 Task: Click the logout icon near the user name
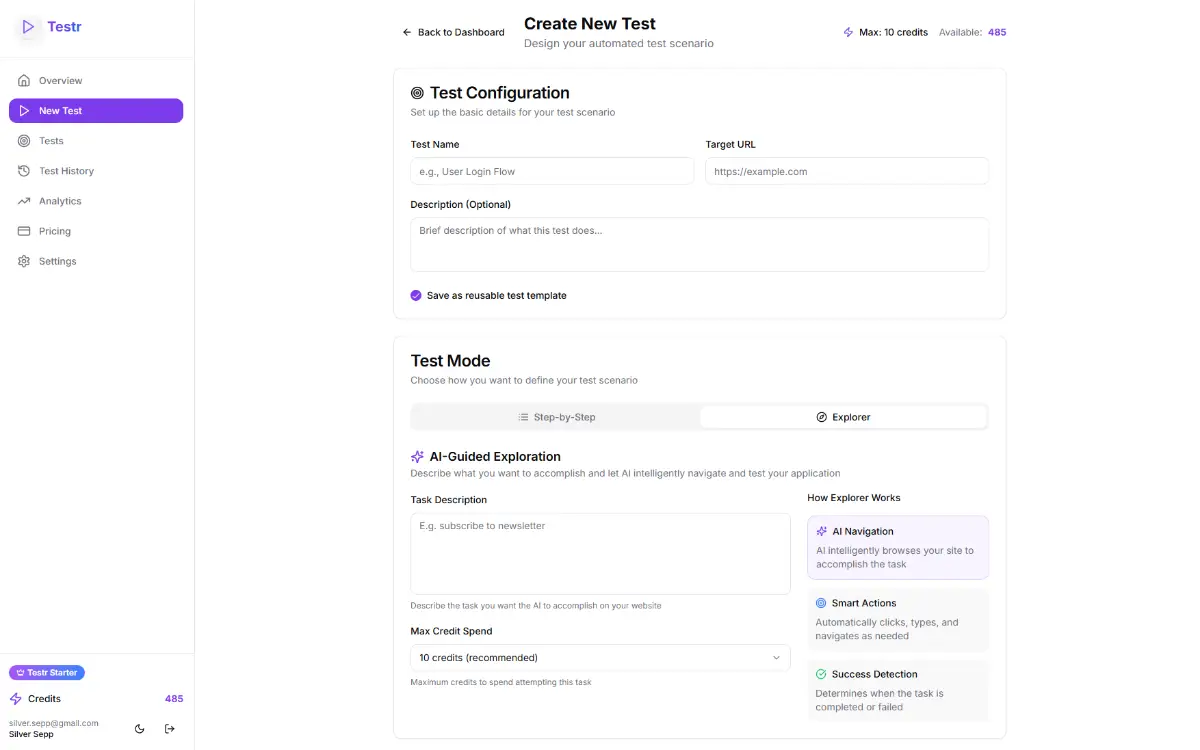tap(170, 729)
